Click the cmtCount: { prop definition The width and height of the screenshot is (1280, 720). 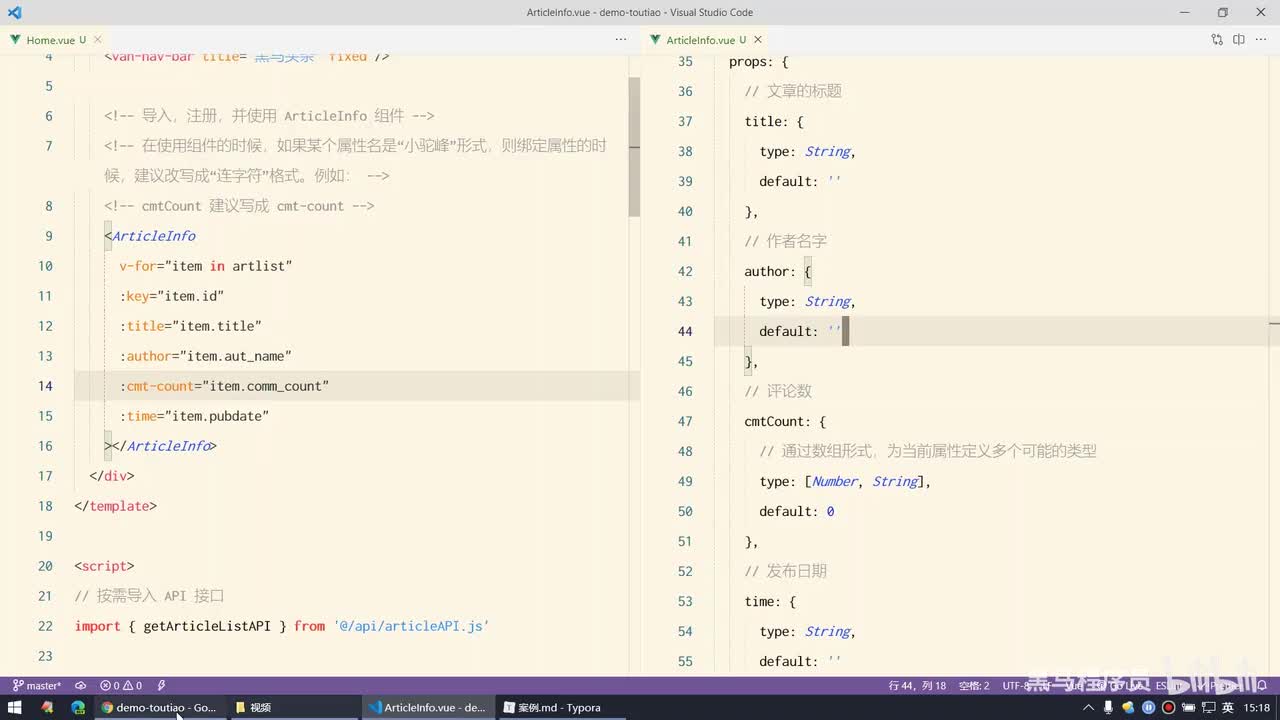click(x=785, y=421)
